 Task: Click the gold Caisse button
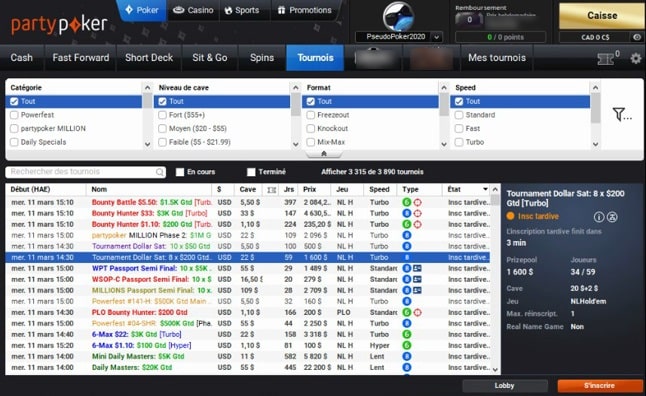pyautogui.click(x=602, y=16)
